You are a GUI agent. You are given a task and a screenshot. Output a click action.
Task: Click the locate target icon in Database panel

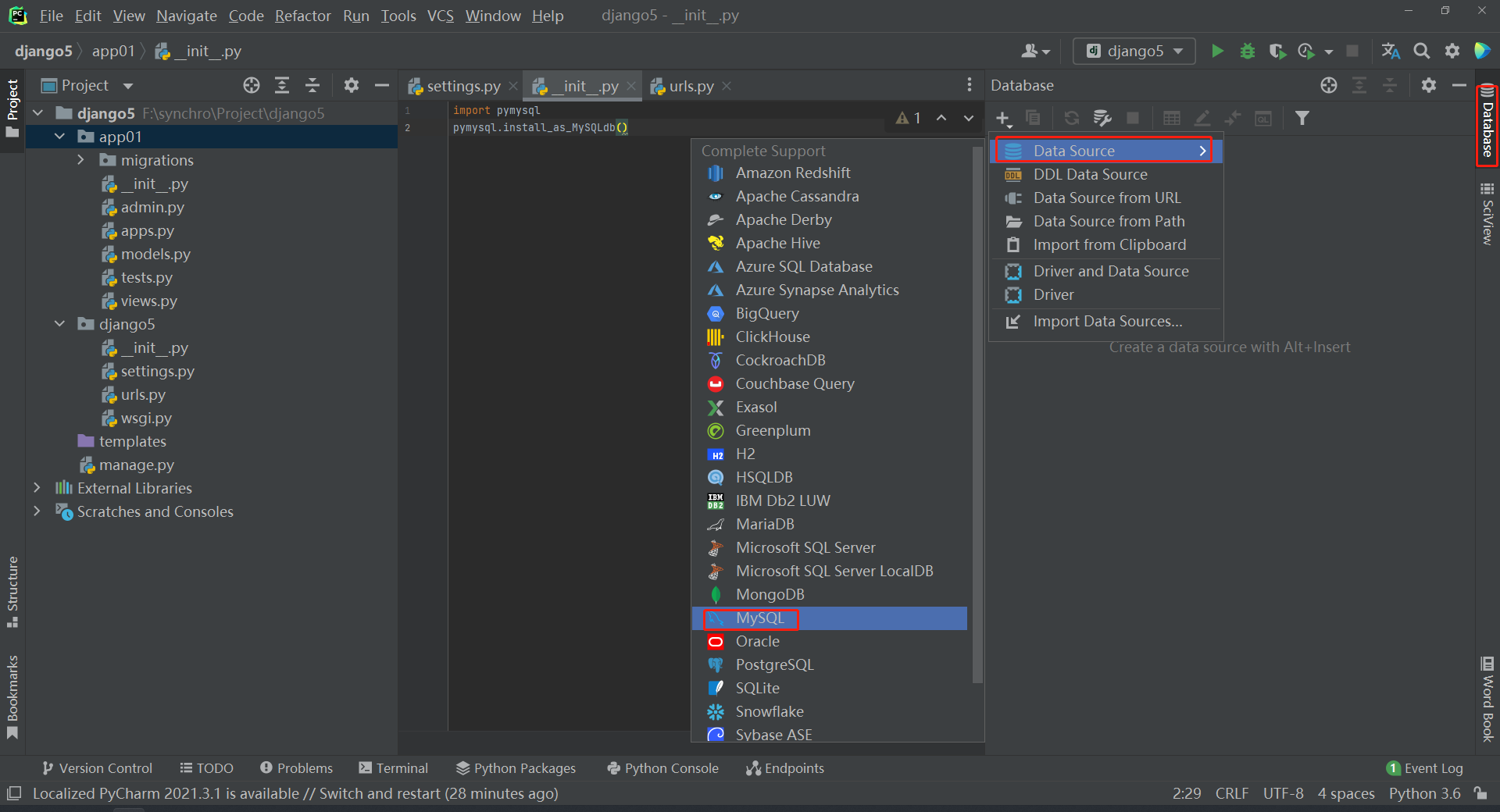coord(1329,85)
